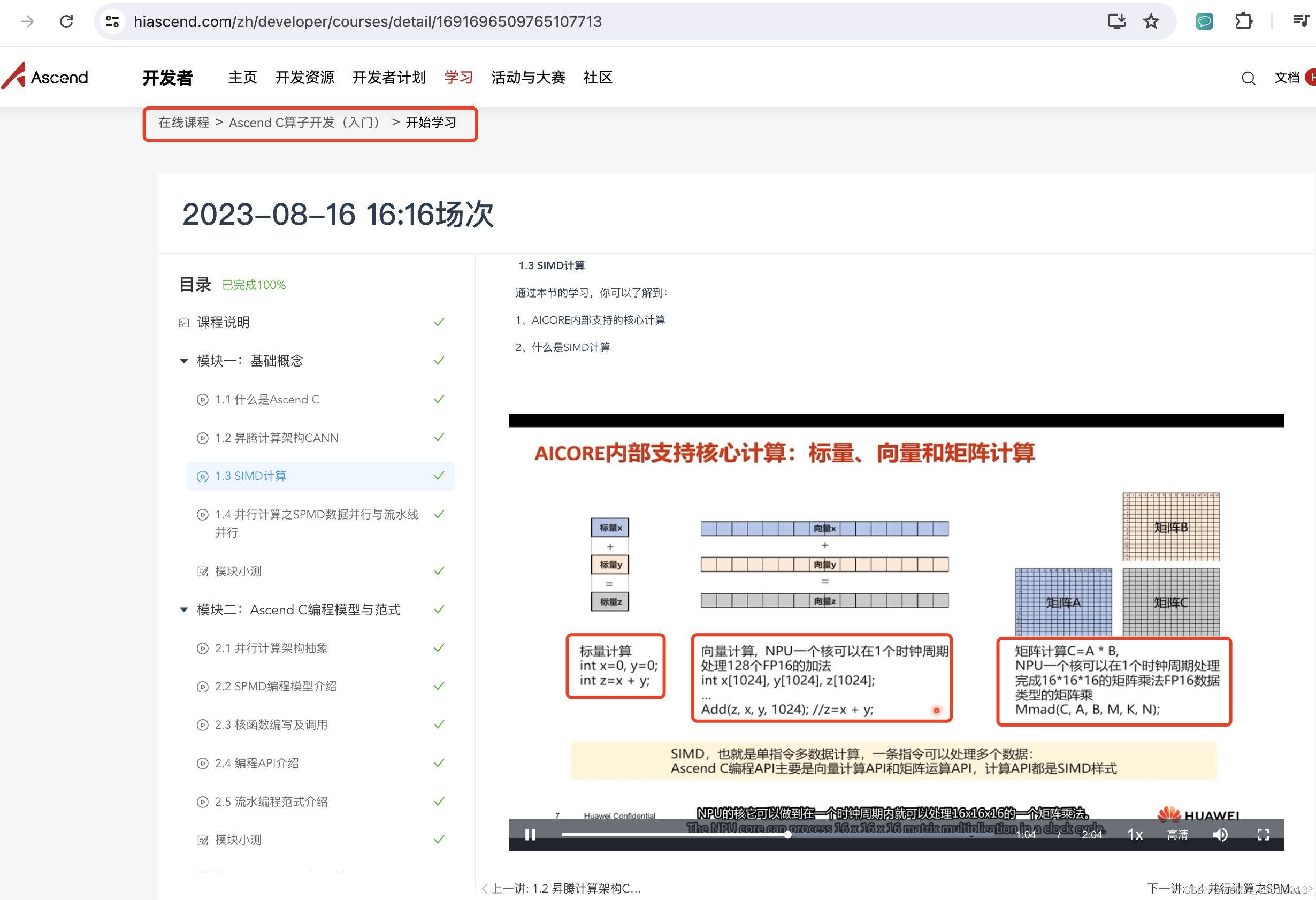The image size is (1316, 900).
Task: Bookmark this page with star icon
Action: (1151, 21)
